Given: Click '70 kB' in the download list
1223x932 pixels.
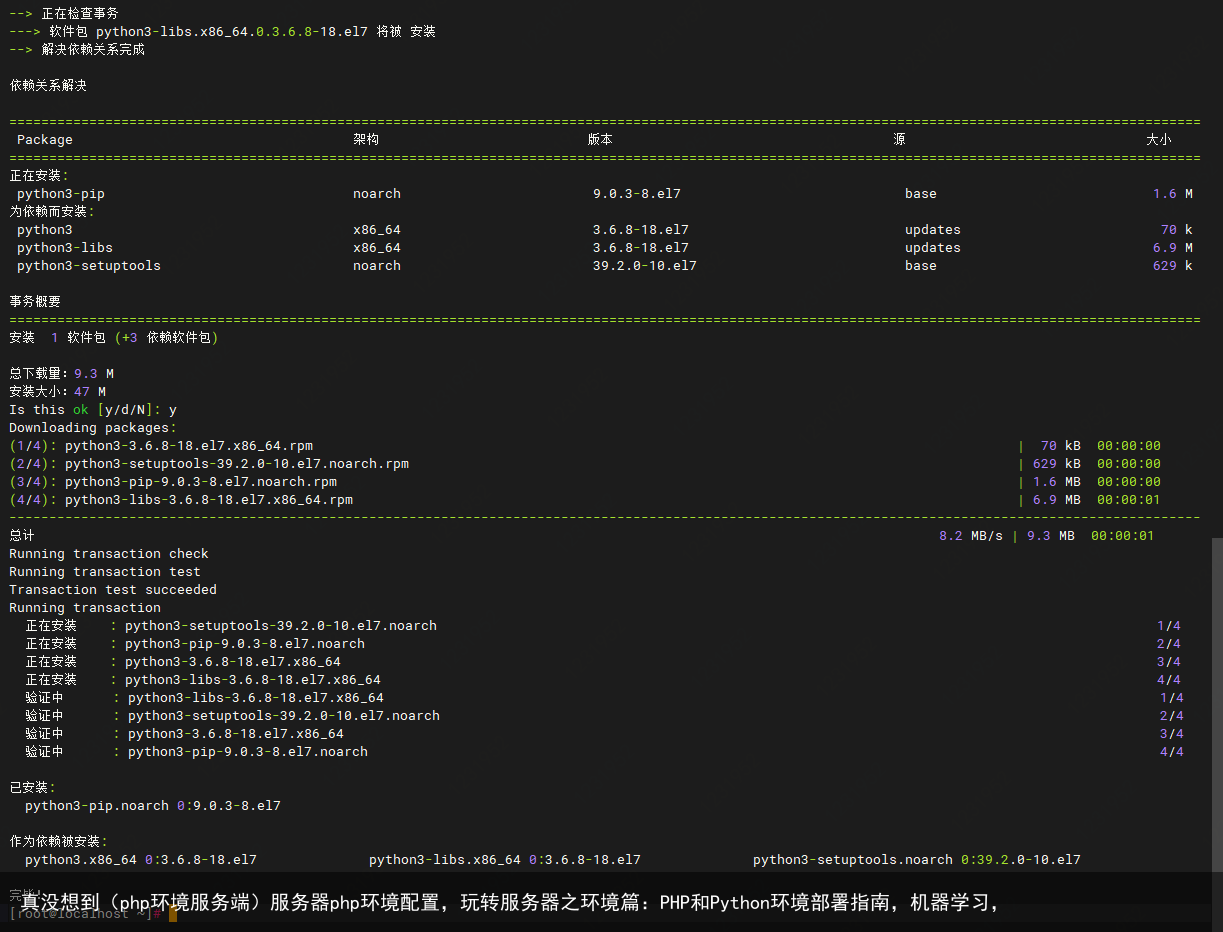Looking at the screenshot, I should tap(1061, 446).
